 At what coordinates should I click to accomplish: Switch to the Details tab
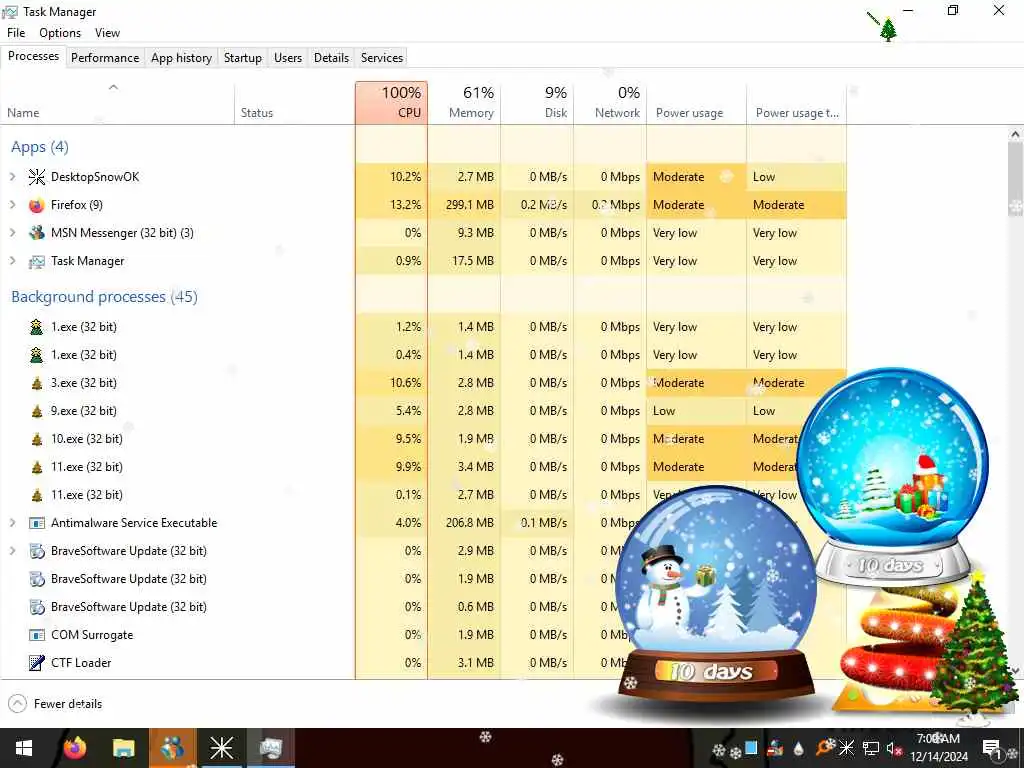click(x=332, y=58)
